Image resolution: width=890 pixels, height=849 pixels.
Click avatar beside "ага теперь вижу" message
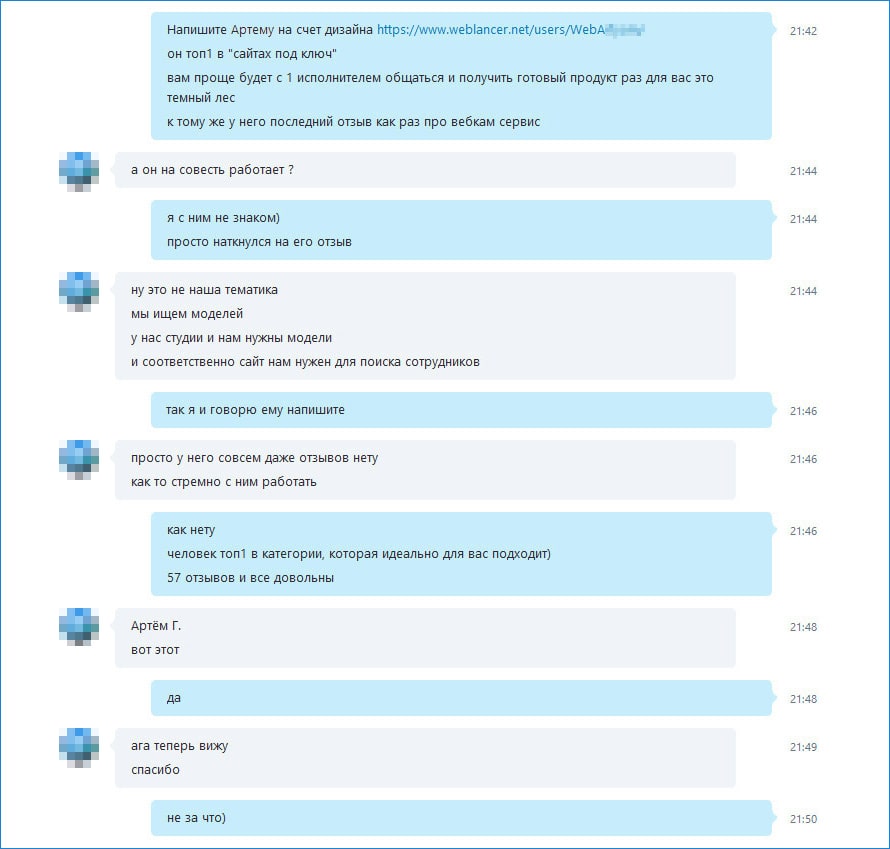pyautogui.click(x=79, y=747)
